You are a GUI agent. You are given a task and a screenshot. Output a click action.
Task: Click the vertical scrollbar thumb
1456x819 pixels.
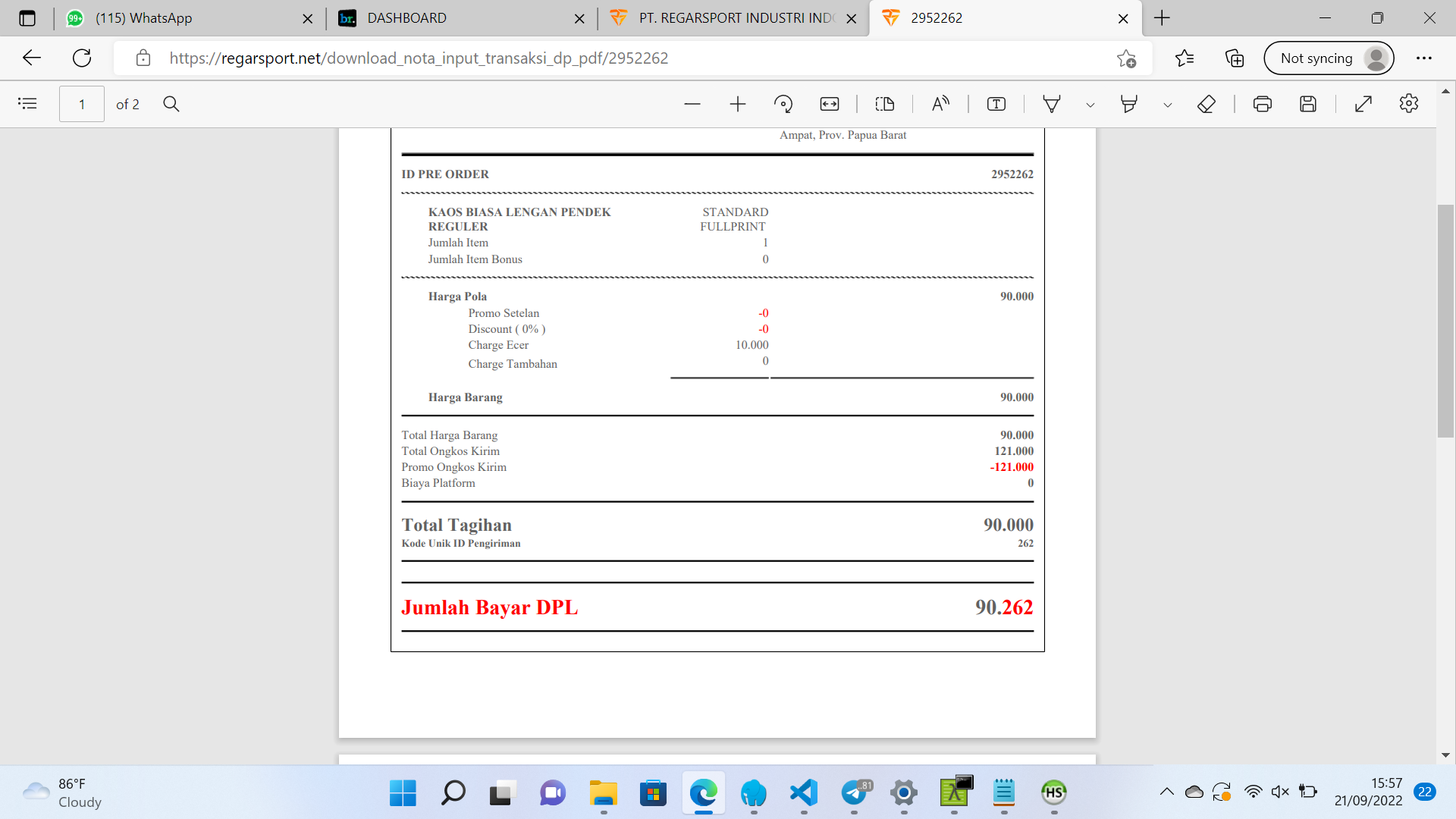[1445, 321]
